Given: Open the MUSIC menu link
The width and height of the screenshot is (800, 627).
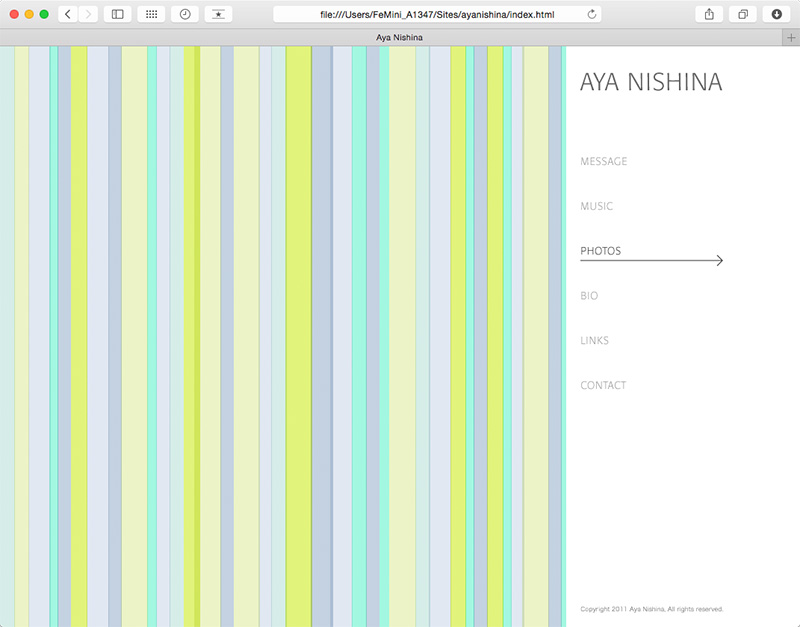Looking at the screenshot, I should click(596, 206).
